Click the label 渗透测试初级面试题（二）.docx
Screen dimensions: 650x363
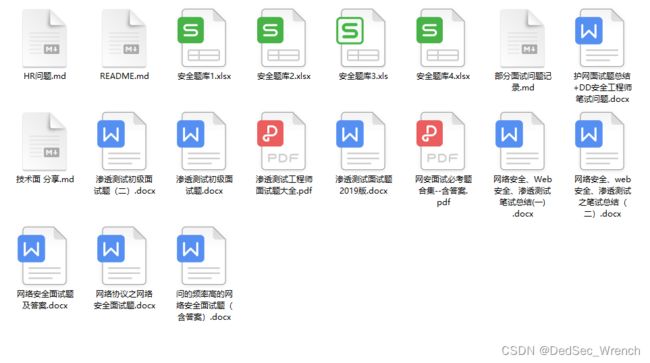click(124, 185)
